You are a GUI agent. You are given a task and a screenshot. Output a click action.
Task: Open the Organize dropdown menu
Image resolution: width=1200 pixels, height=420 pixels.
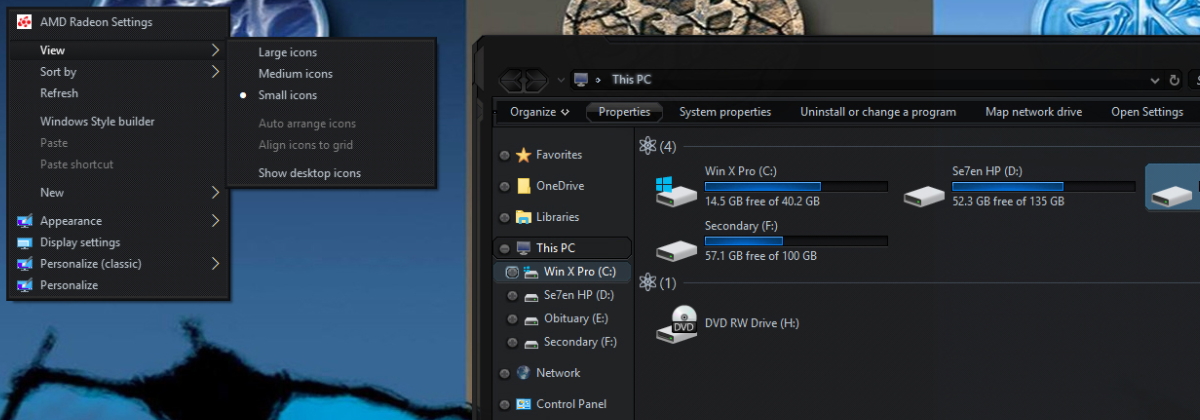pyautogui.click(x=540, y=112)
